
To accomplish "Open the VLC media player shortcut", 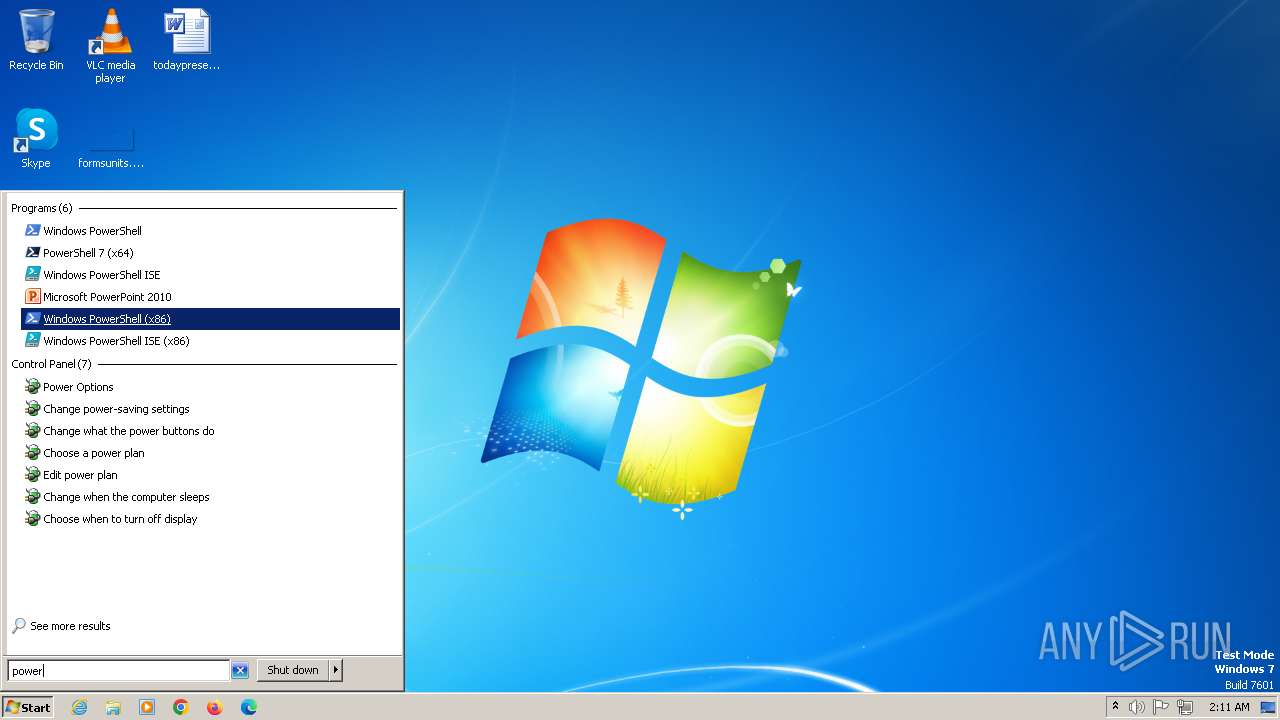I will [x=110, y=46].
